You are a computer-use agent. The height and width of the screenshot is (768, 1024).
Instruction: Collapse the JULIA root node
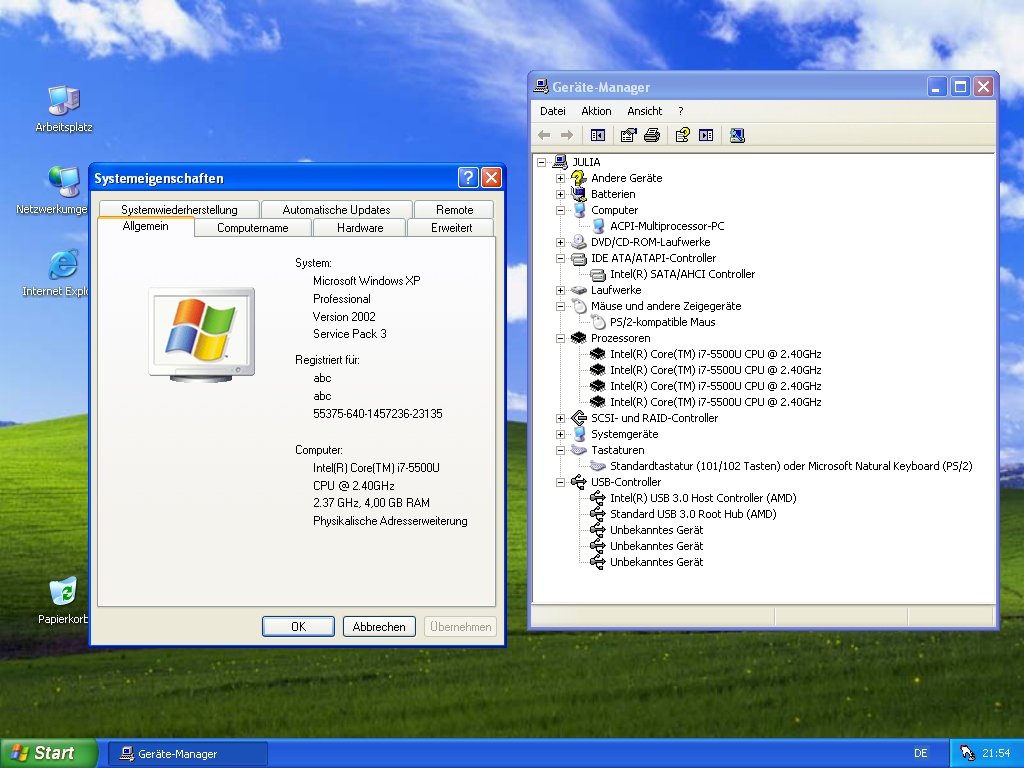541,162
